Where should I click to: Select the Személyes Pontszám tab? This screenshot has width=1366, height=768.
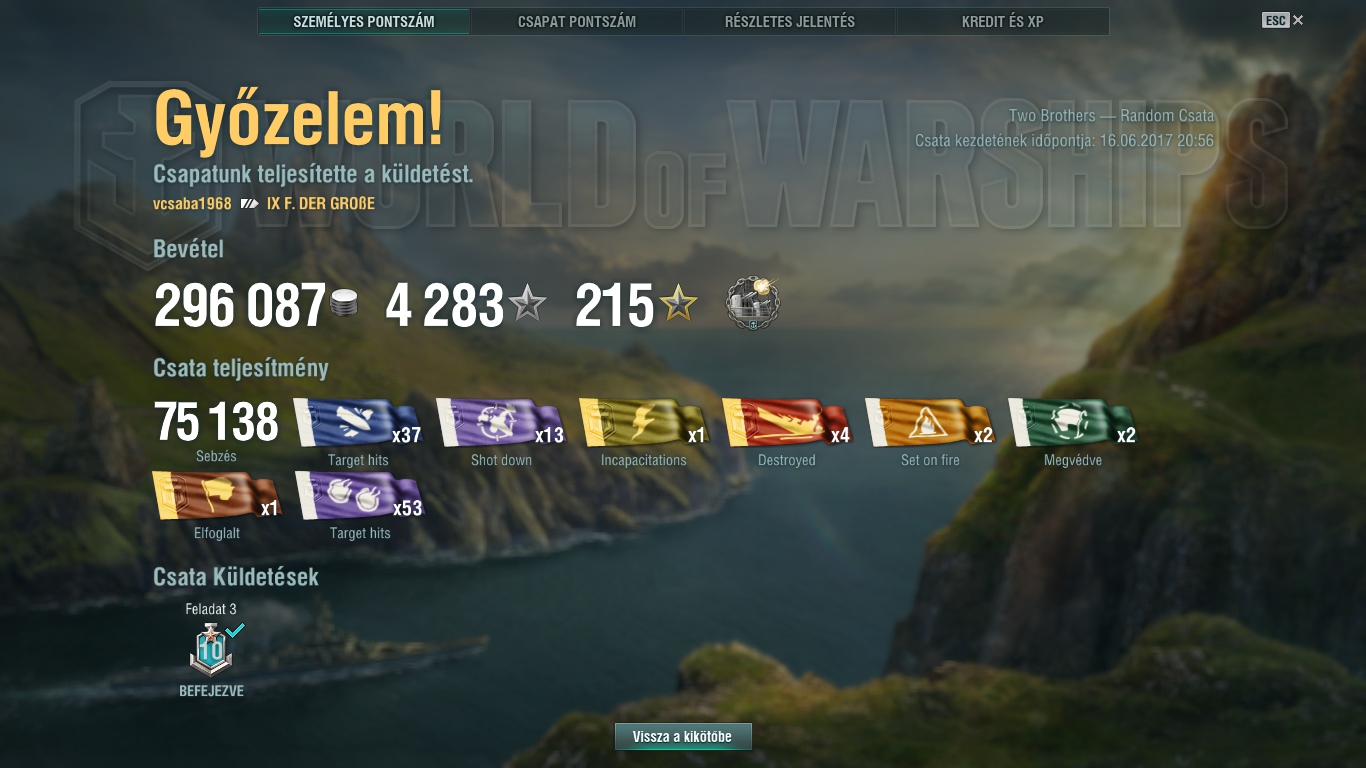click(x=364, y=21)
